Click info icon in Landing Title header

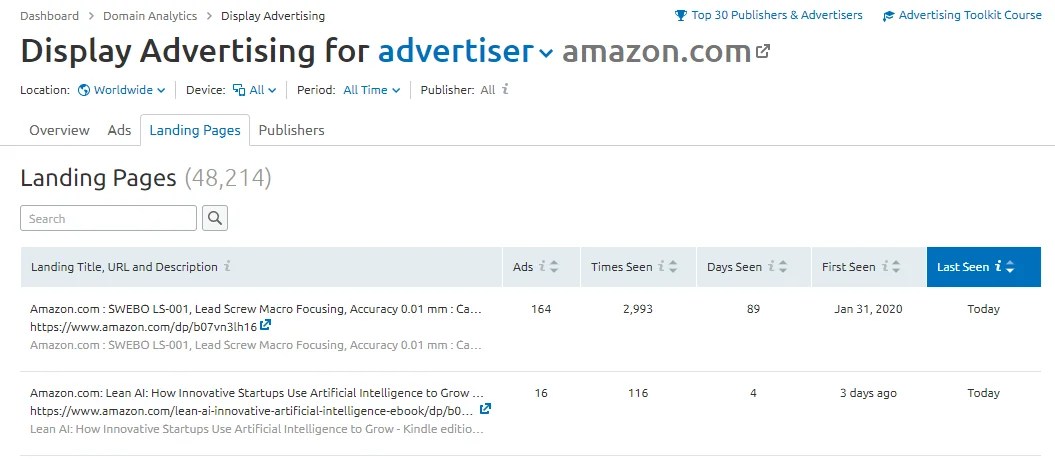[228, 267]
